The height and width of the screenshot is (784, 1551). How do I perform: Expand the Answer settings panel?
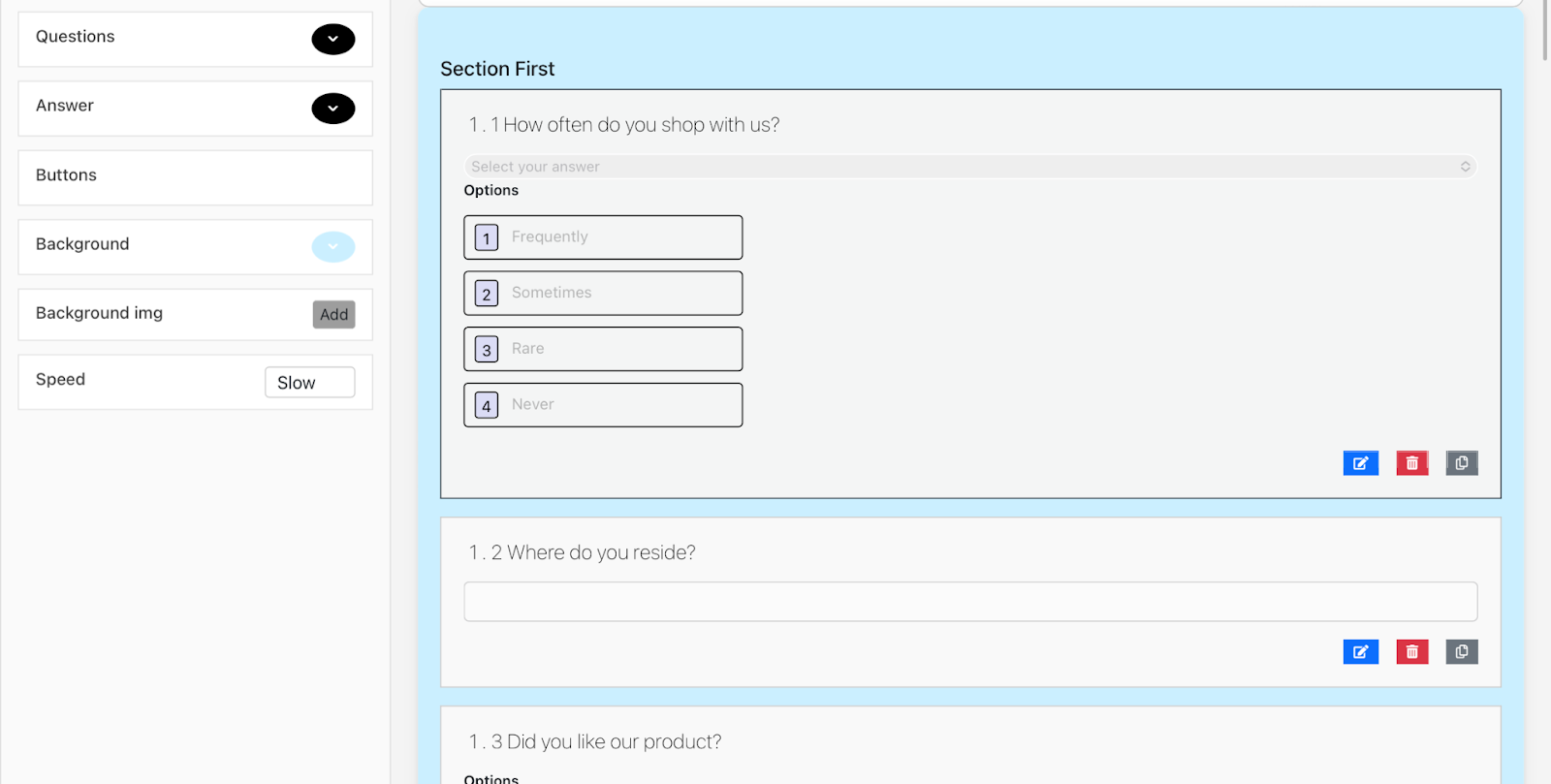(x=332, y=109)
